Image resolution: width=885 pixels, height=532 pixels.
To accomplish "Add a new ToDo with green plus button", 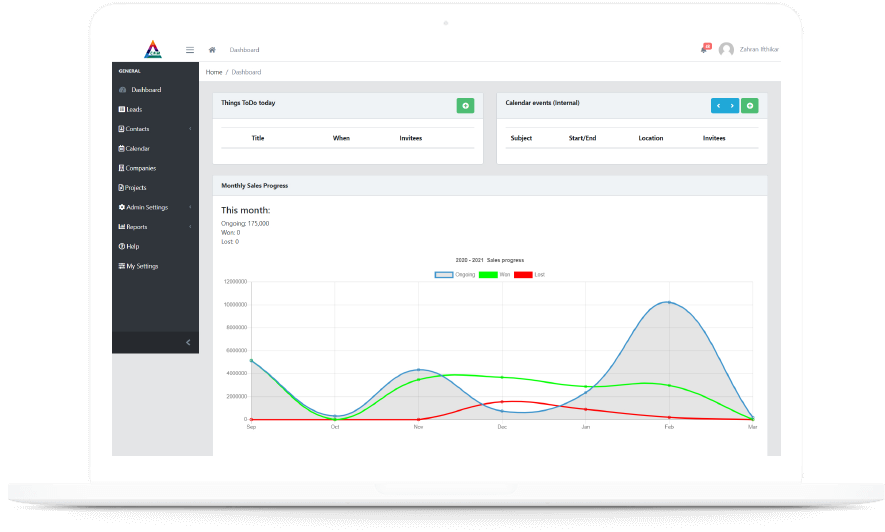I will pos(465,105).
